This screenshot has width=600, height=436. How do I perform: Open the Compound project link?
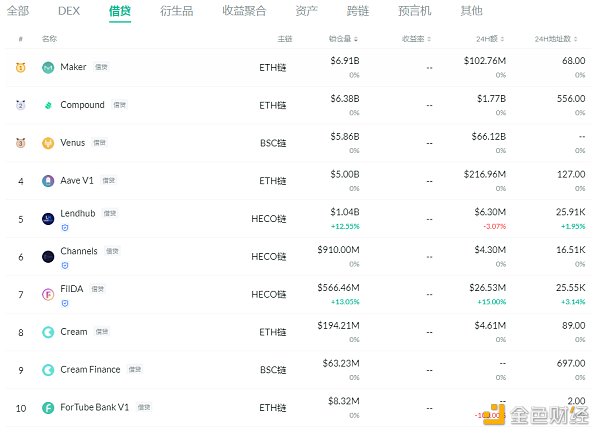[x=82, y=105]
